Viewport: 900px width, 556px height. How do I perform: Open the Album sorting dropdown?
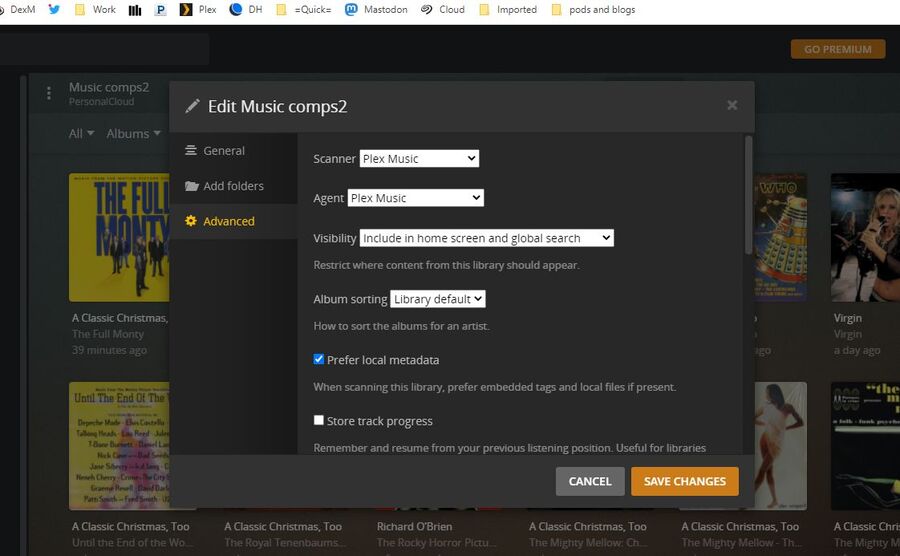pos(438,299)
